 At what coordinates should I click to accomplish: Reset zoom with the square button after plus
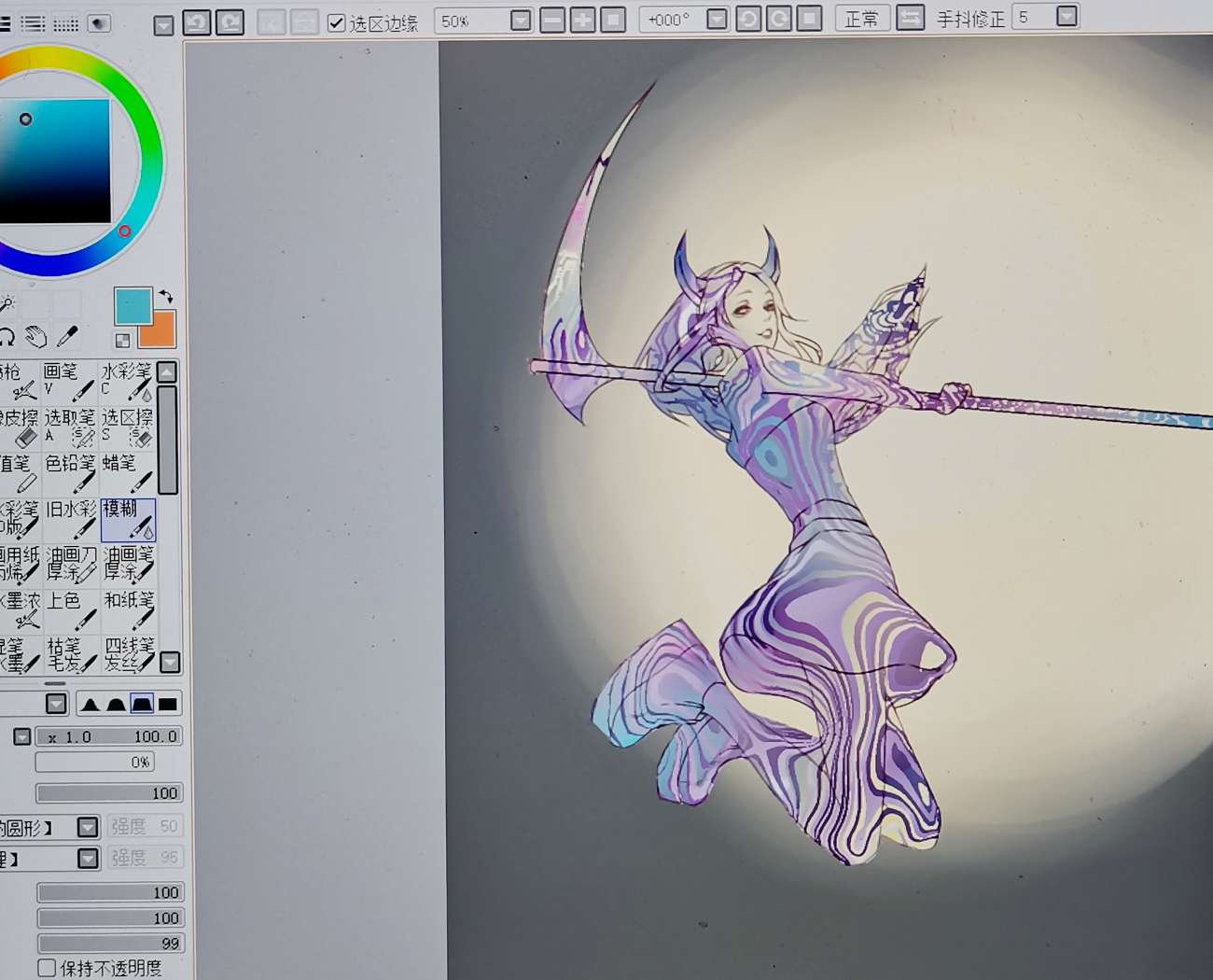point(613,20)
